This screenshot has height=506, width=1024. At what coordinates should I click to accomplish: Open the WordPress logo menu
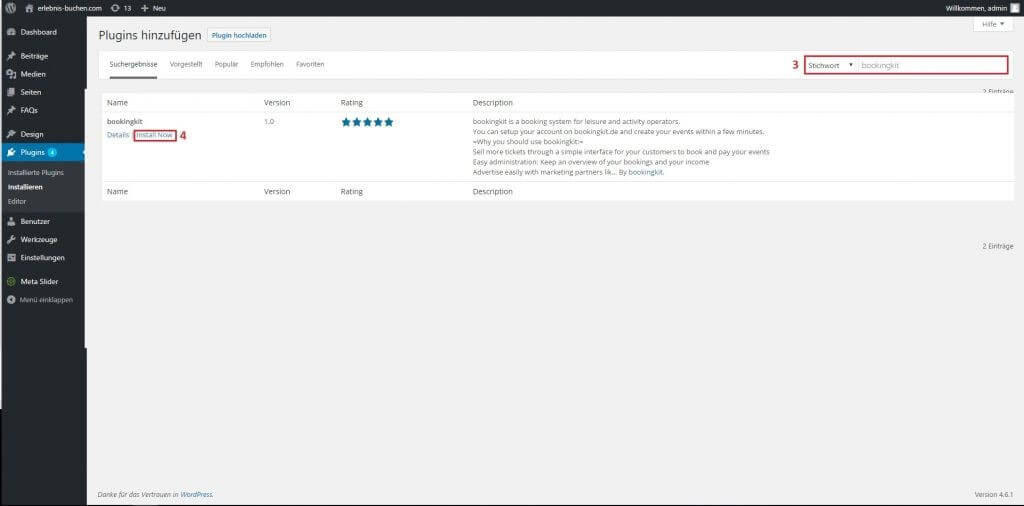click(10, 8)
